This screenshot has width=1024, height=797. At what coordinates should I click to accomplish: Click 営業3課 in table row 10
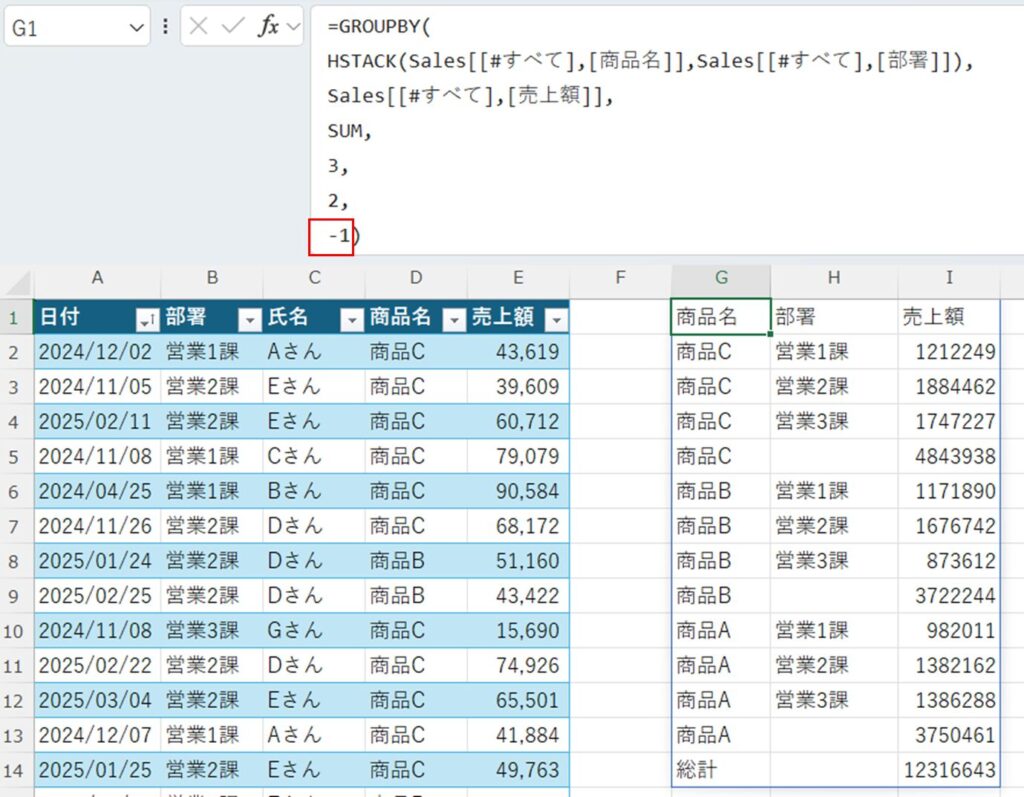click(212, 630)
